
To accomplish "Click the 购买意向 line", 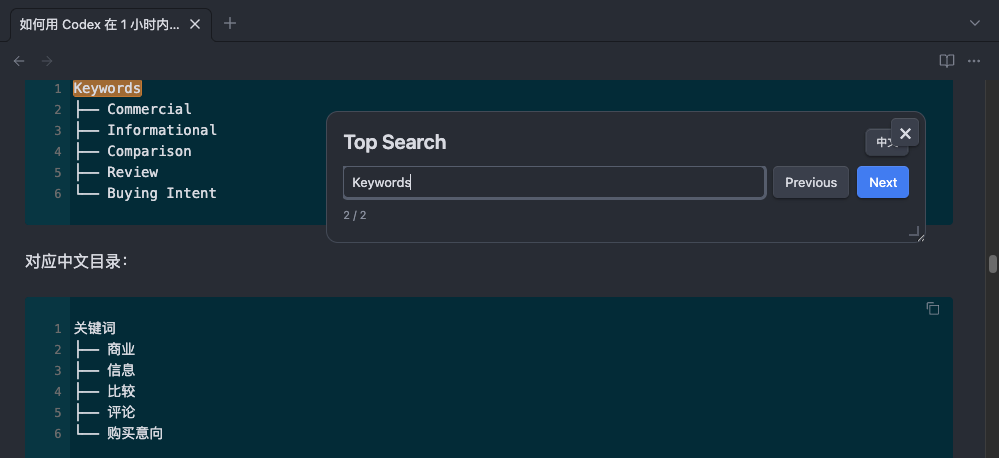I will tap(135, 433).
